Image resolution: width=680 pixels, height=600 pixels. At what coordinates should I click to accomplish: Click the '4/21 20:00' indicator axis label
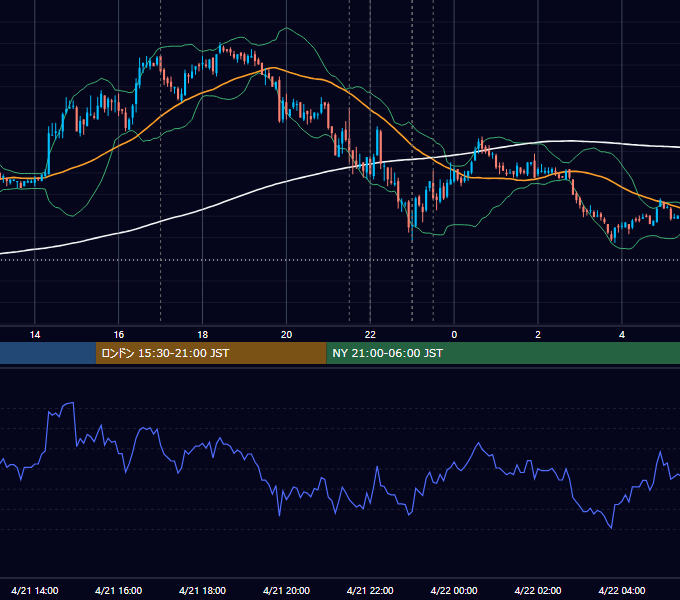click(x=286, y=590)
